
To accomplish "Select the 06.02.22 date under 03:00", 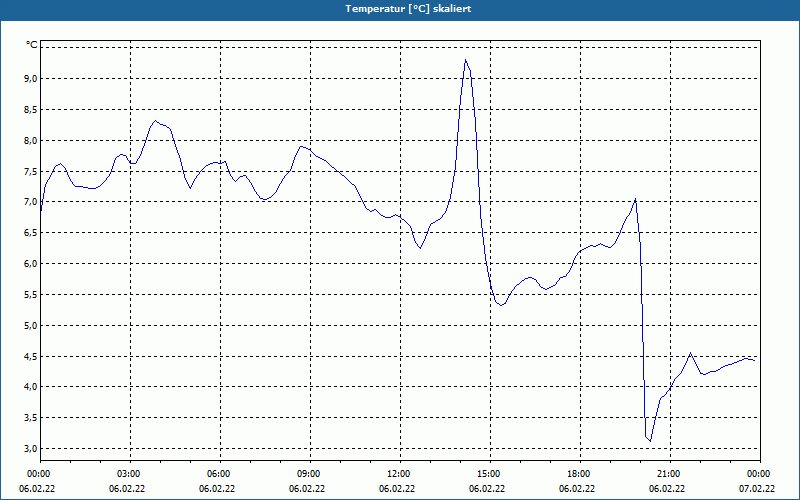I will click(127, 489).
